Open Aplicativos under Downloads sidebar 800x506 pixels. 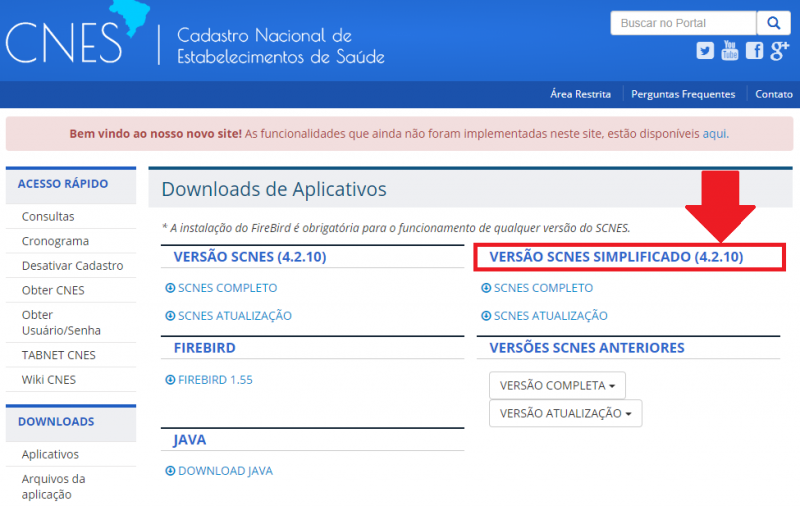tap(50, 455)
